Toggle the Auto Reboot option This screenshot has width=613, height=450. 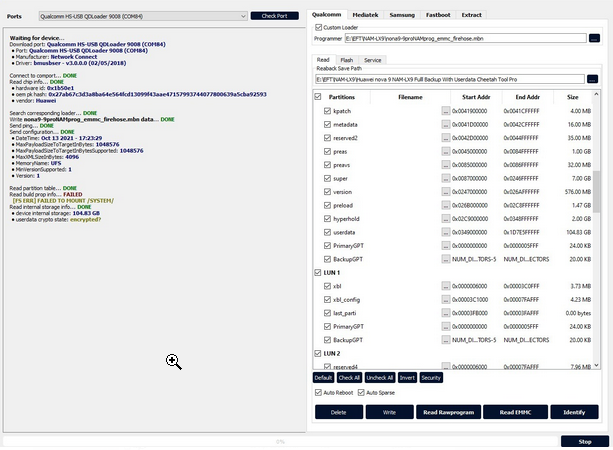(x=318, y=393)
